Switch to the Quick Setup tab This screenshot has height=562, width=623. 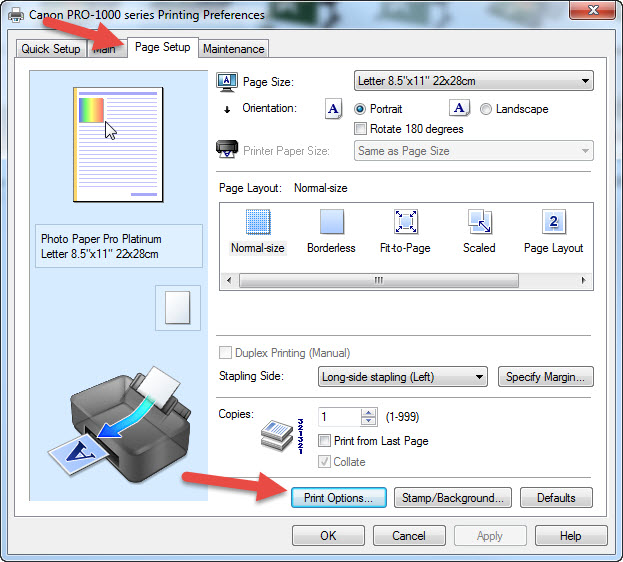click(51, 49)
